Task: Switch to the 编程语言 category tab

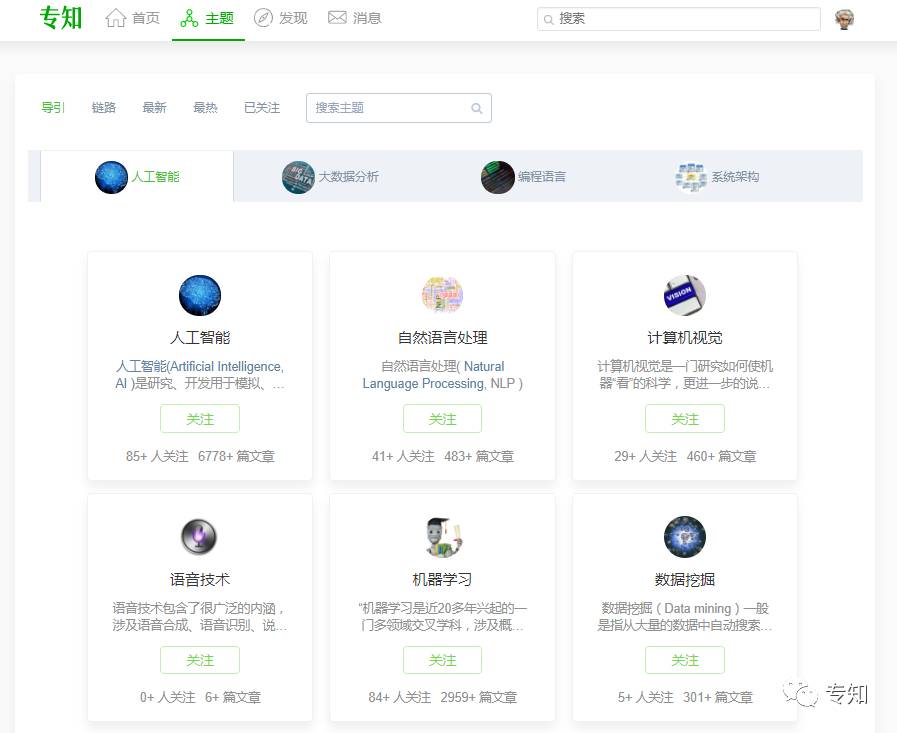Action: [523, 177]
